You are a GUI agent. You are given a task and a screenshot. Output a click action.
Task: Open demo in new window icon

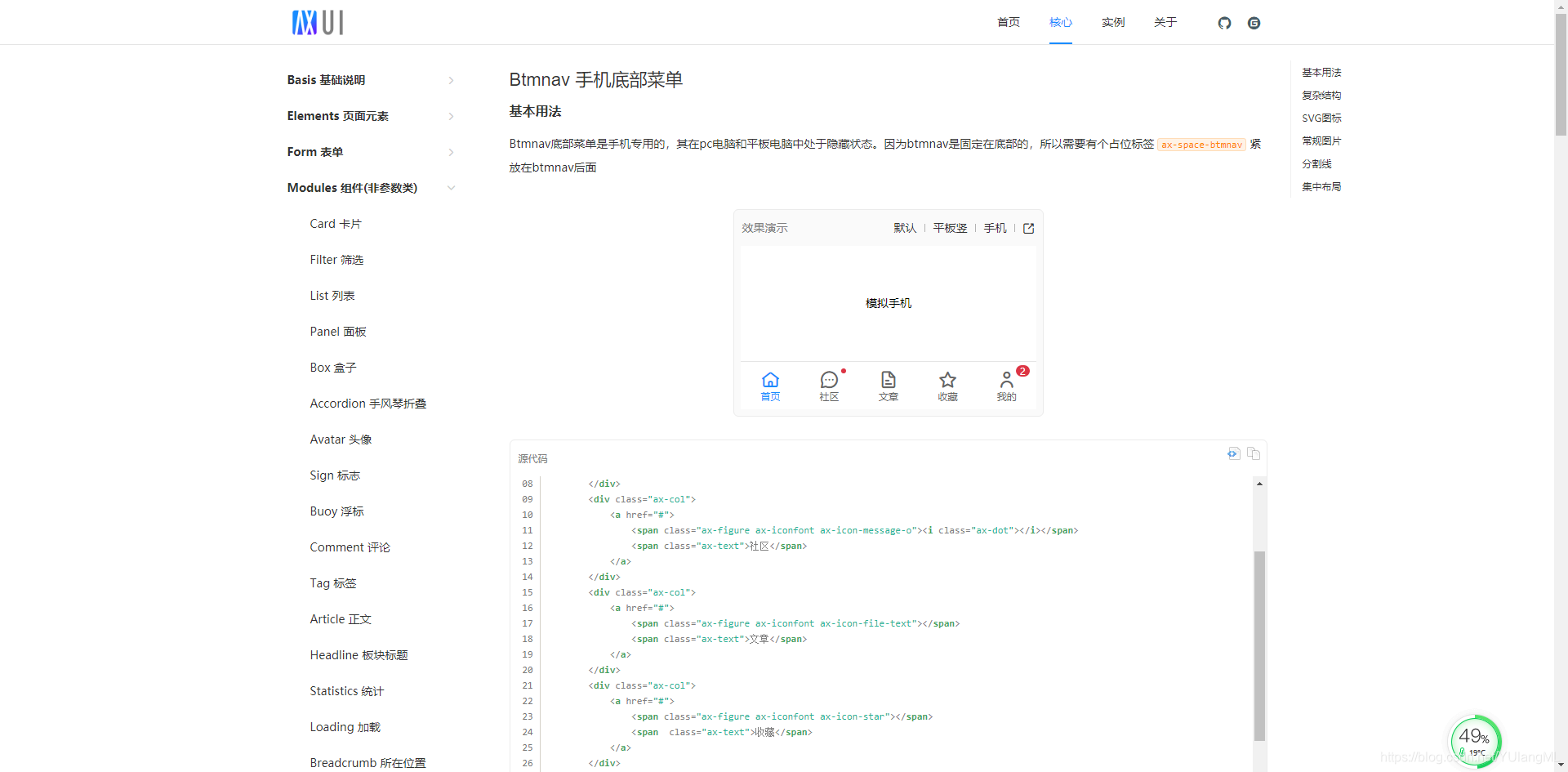[x=1027, y=228]
